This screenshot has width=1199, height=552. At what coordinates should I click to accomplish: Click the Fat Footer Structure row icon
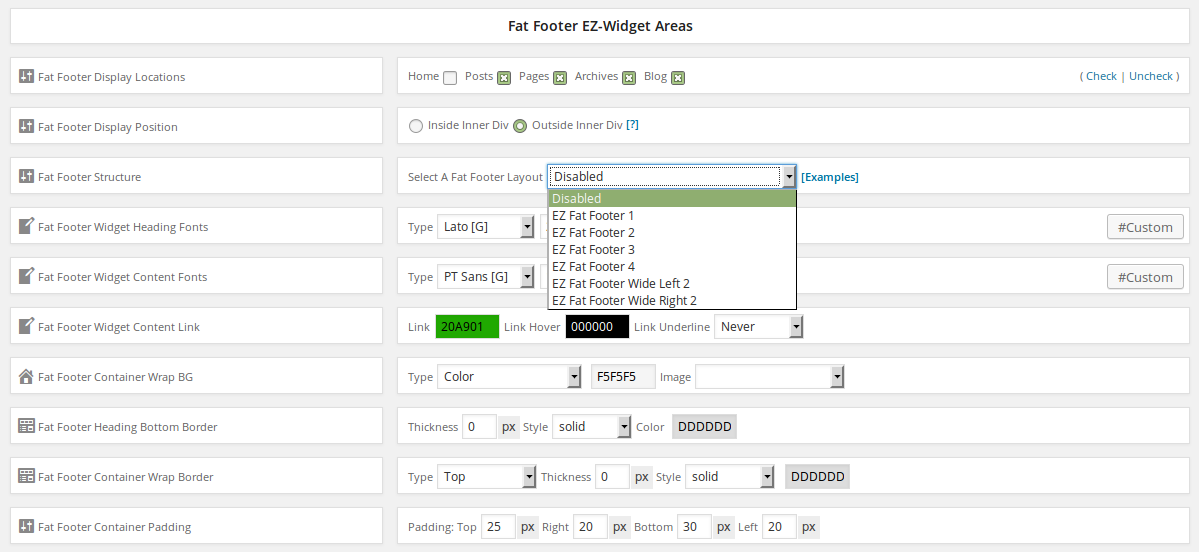(26, 176)
